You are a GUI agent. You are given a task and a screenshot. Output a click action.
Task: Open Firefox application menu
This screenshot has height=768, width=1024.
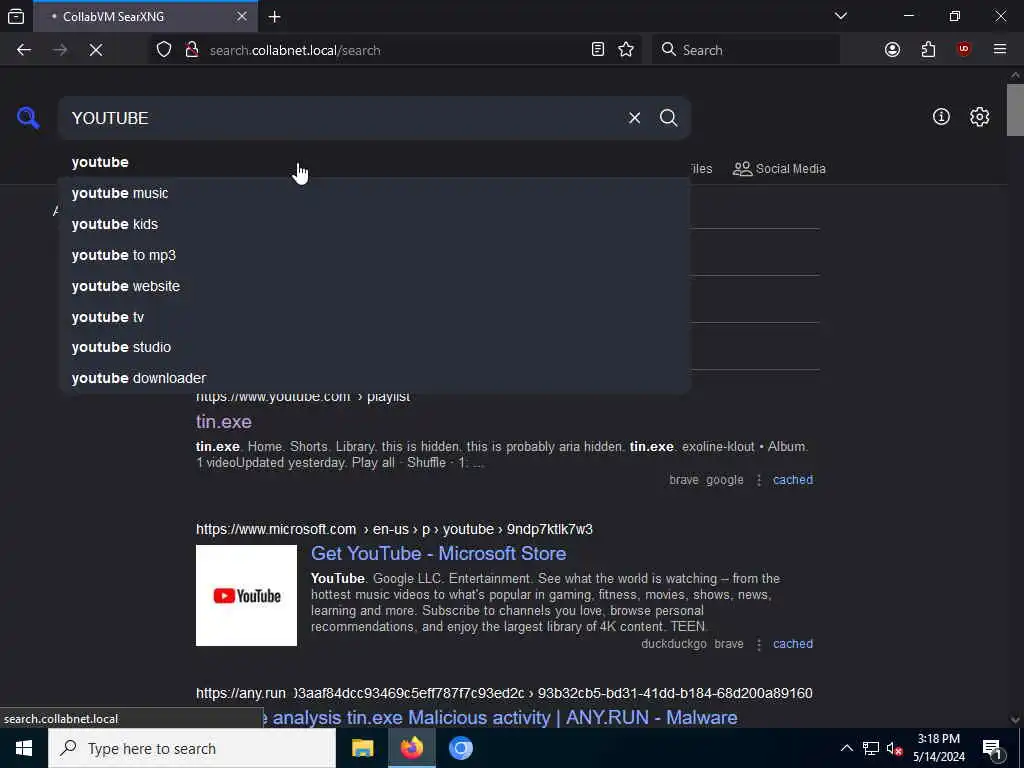coord(1000,49)
